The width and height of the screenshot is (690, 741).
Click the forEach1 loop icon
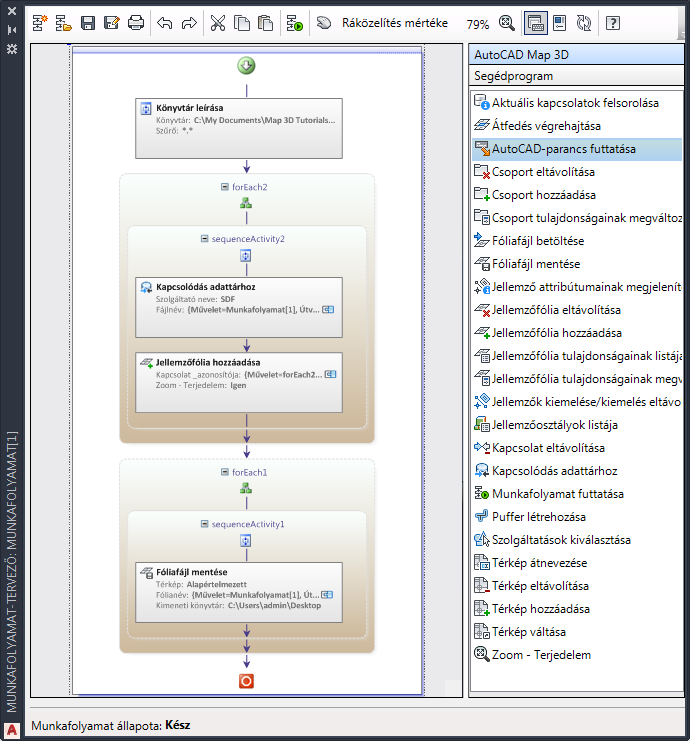246,488
